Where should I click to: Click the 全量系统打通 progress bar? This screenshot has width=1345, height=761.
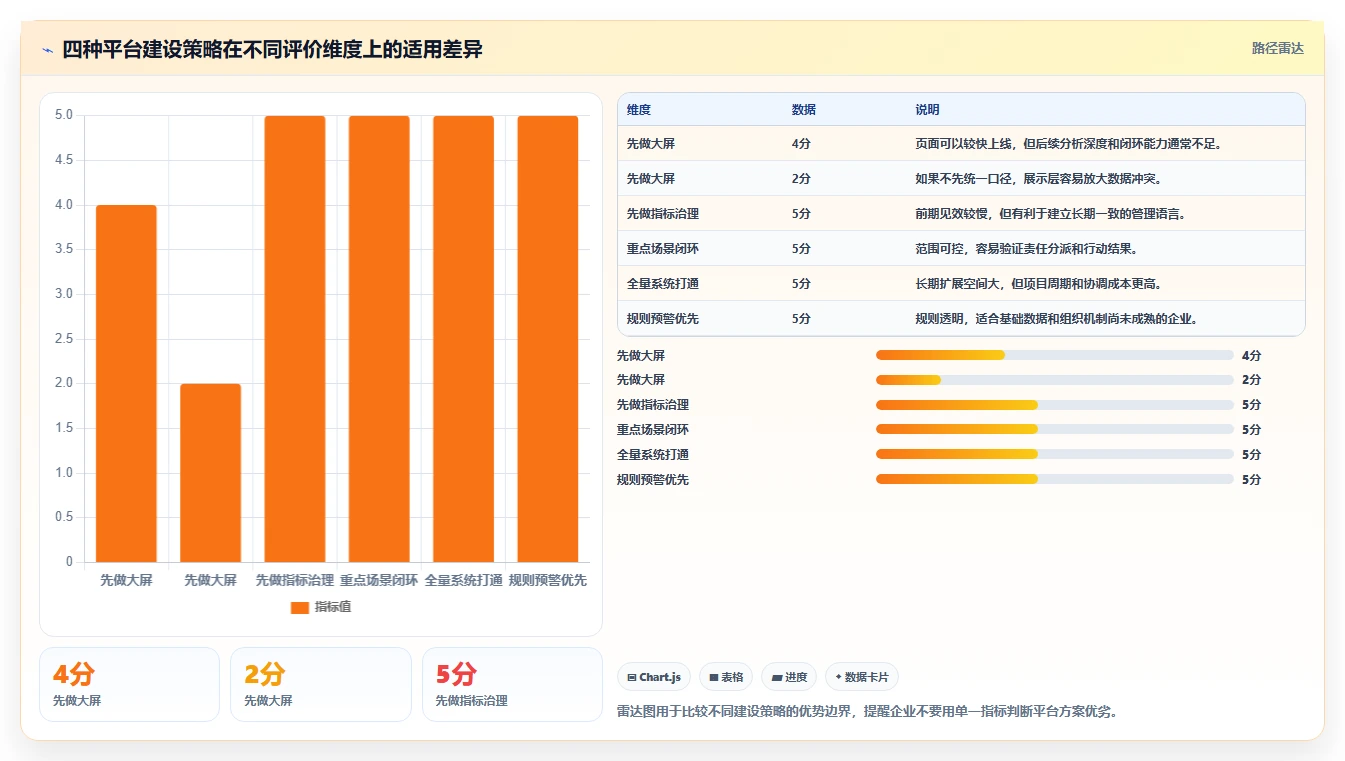[1054, 454]
